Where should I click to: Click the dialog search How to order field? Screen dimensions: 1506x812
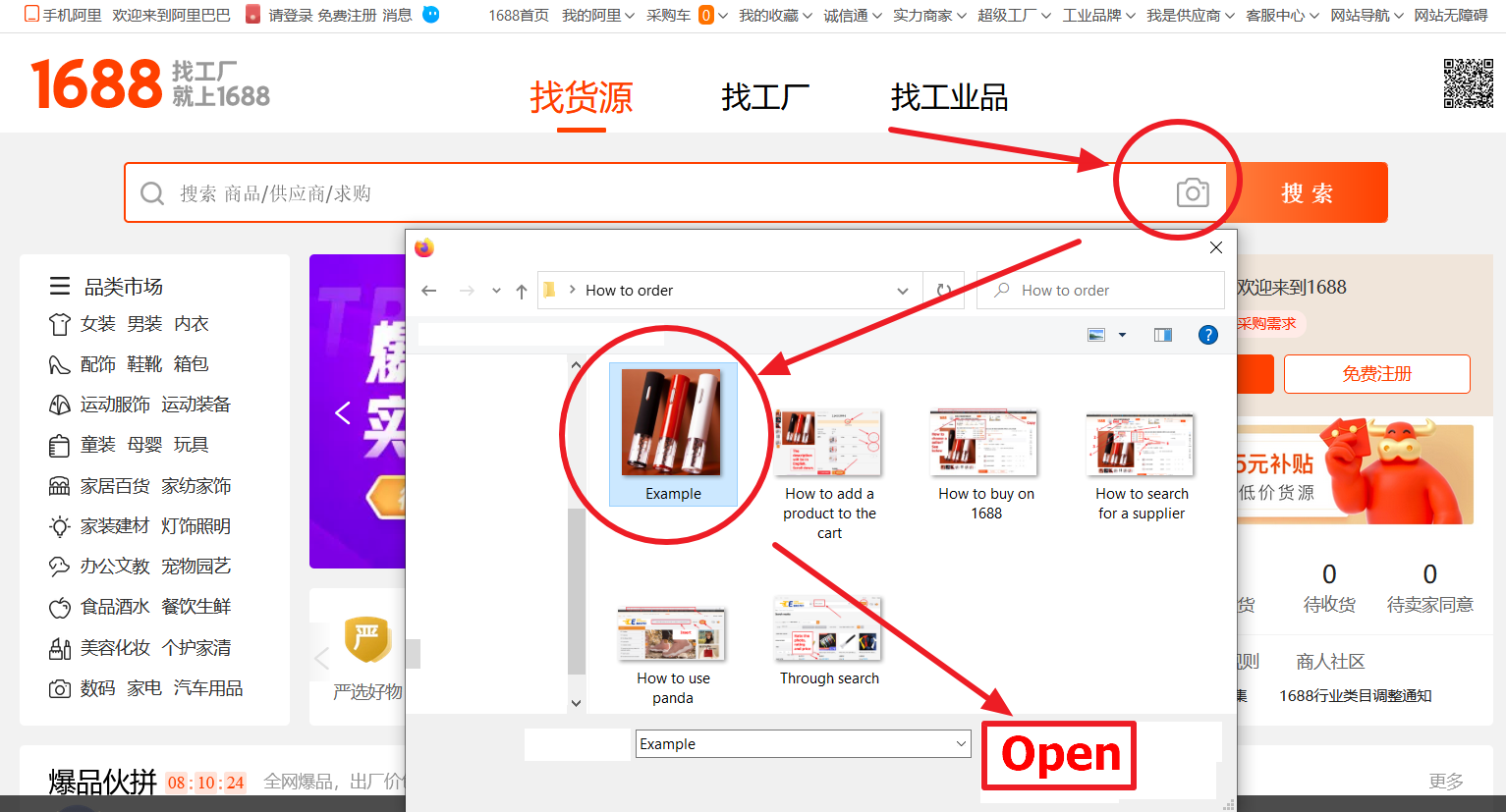pos(1100,291)
